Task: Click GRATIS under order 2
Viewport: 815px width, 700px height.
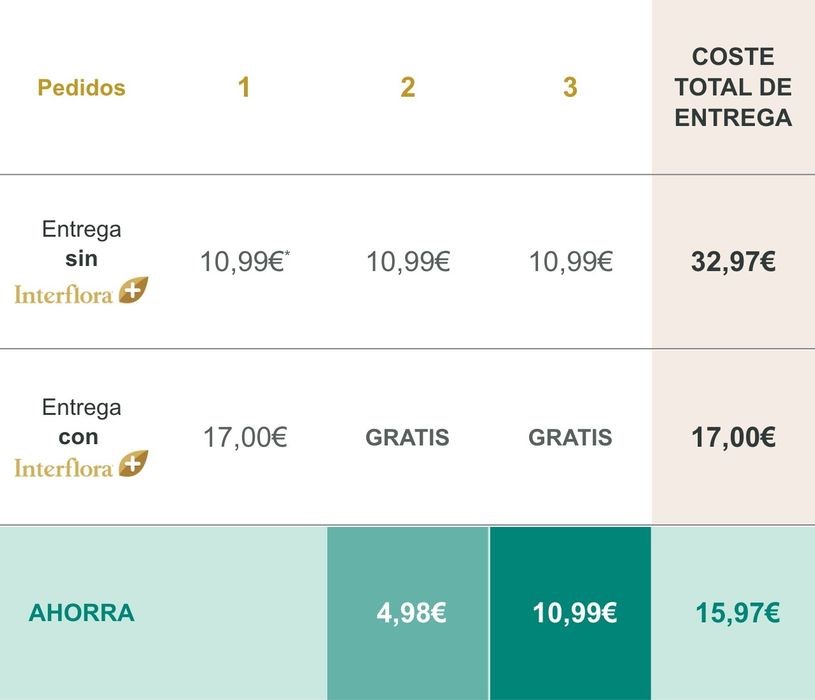Action: point(408,437)
